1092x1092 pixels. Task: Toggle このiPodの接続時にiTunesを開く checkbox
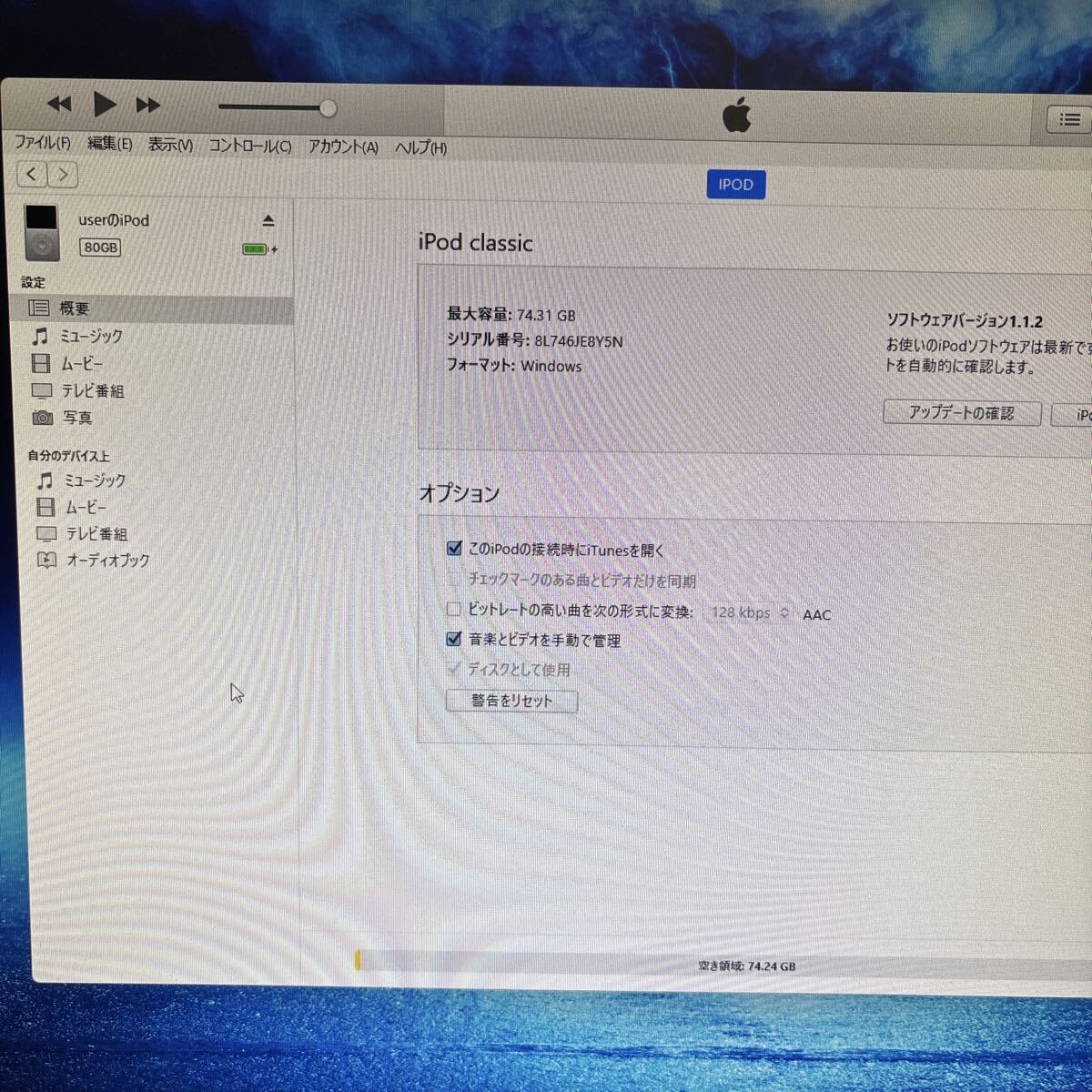point(454,549)
